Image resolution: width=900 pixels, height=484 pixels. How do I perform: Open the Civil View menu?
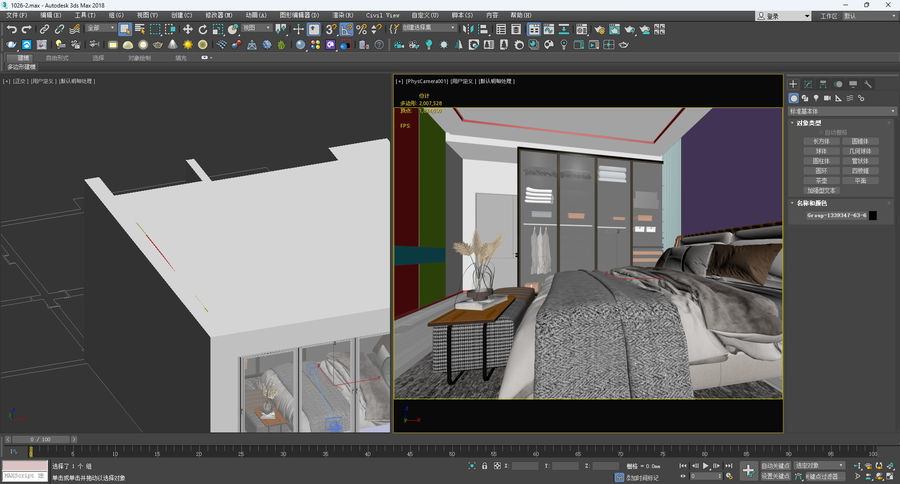point(382,16)
